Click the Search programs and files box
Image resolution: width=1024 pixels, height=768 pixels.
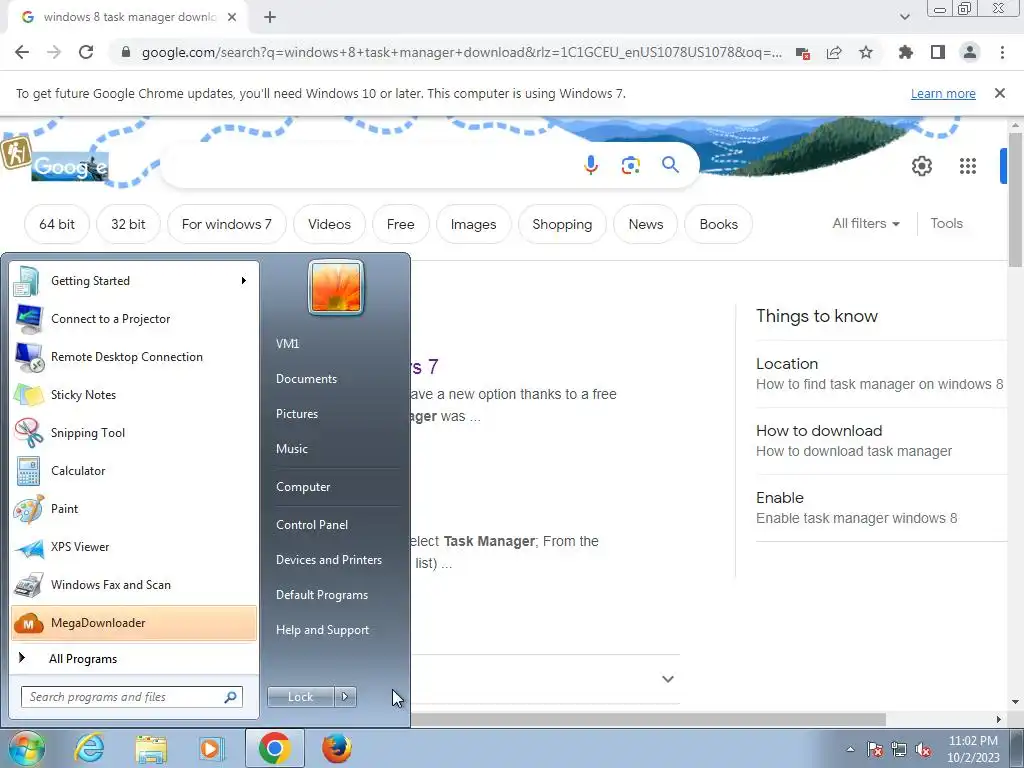point(132,697)
